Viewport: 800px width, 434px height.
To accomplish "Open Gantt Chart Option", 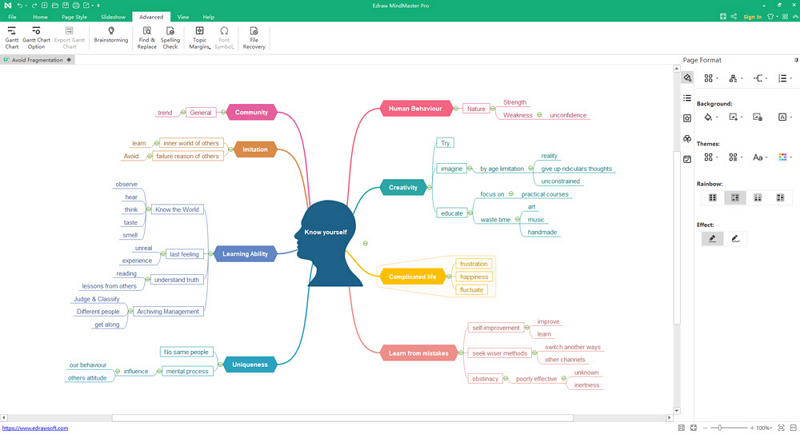I will click(x=37, y=37).
